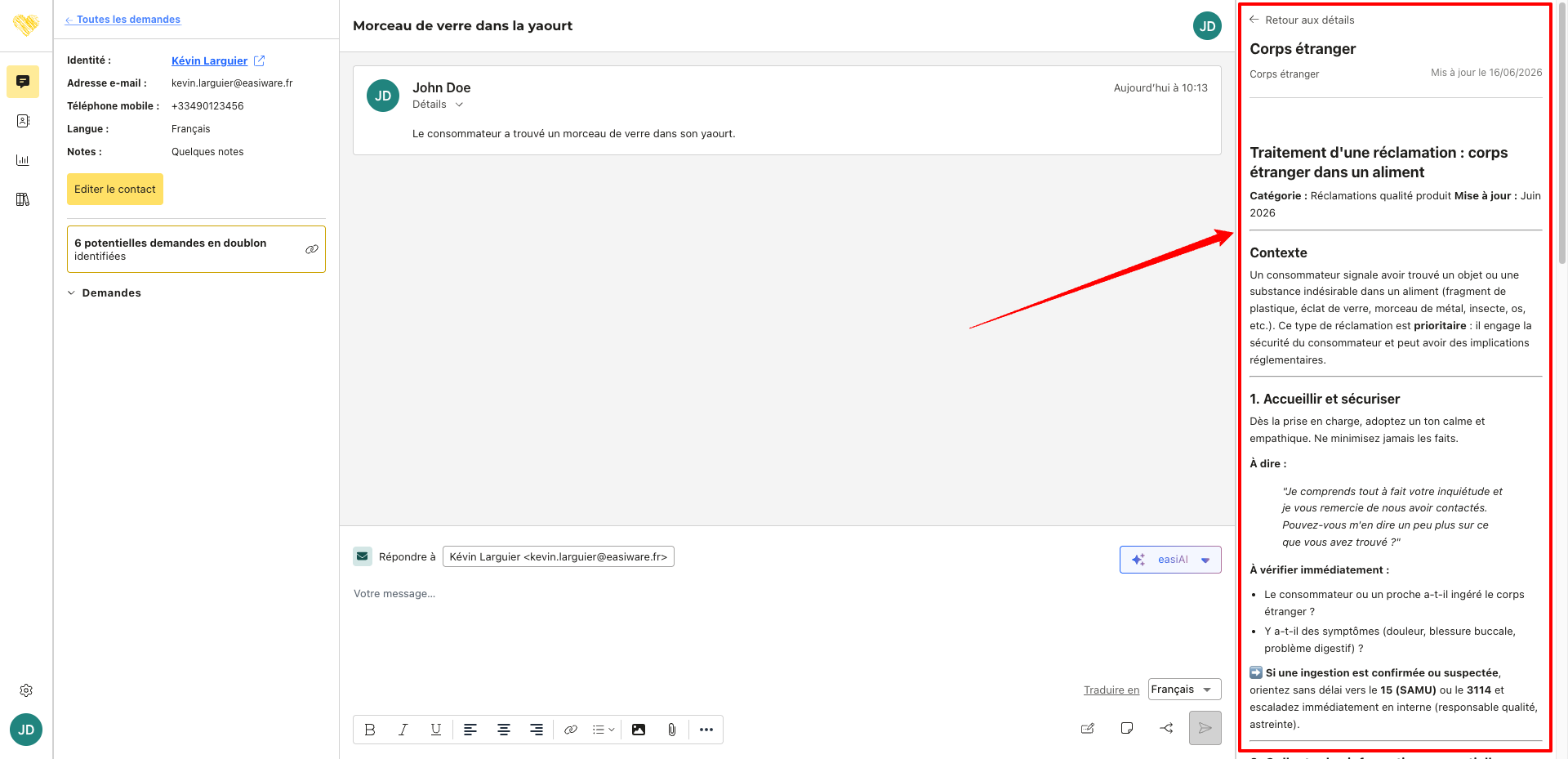
Task: Click the send message button
Action: point(1205,728)
